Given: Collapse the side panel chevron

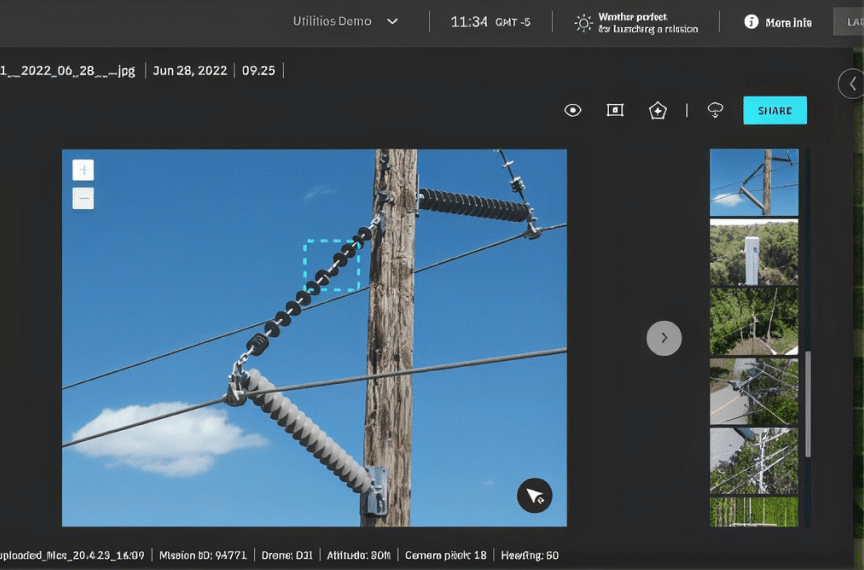Looking at the screenshot, I should click(852, 84).
